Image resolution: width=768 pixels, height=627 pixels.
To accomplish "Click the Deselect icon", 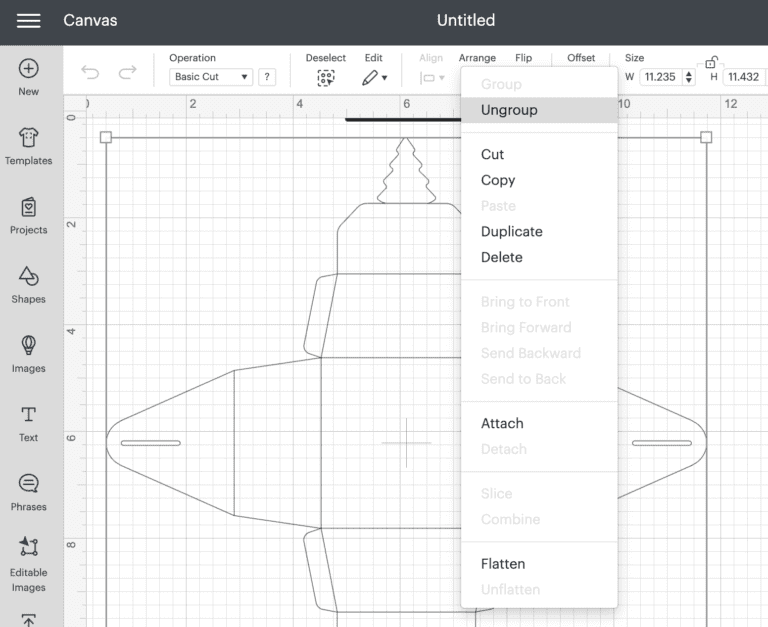I will (x=326, y=78).
